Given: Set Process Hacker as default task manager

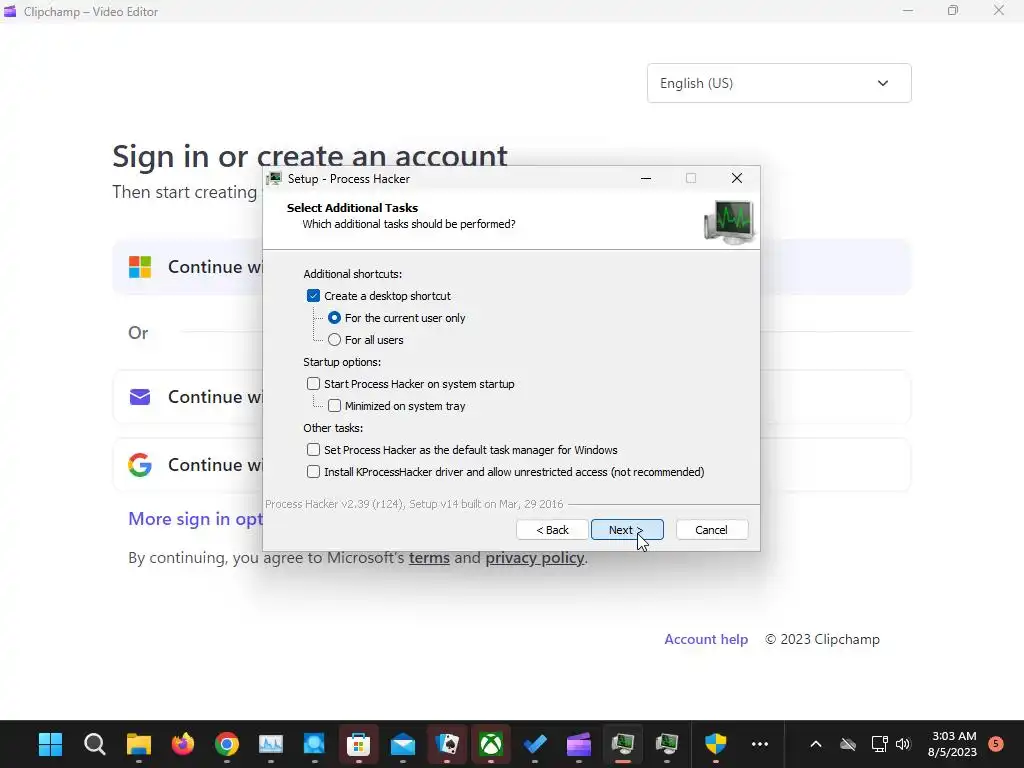Looking at the screenshot, I should 313,450.
